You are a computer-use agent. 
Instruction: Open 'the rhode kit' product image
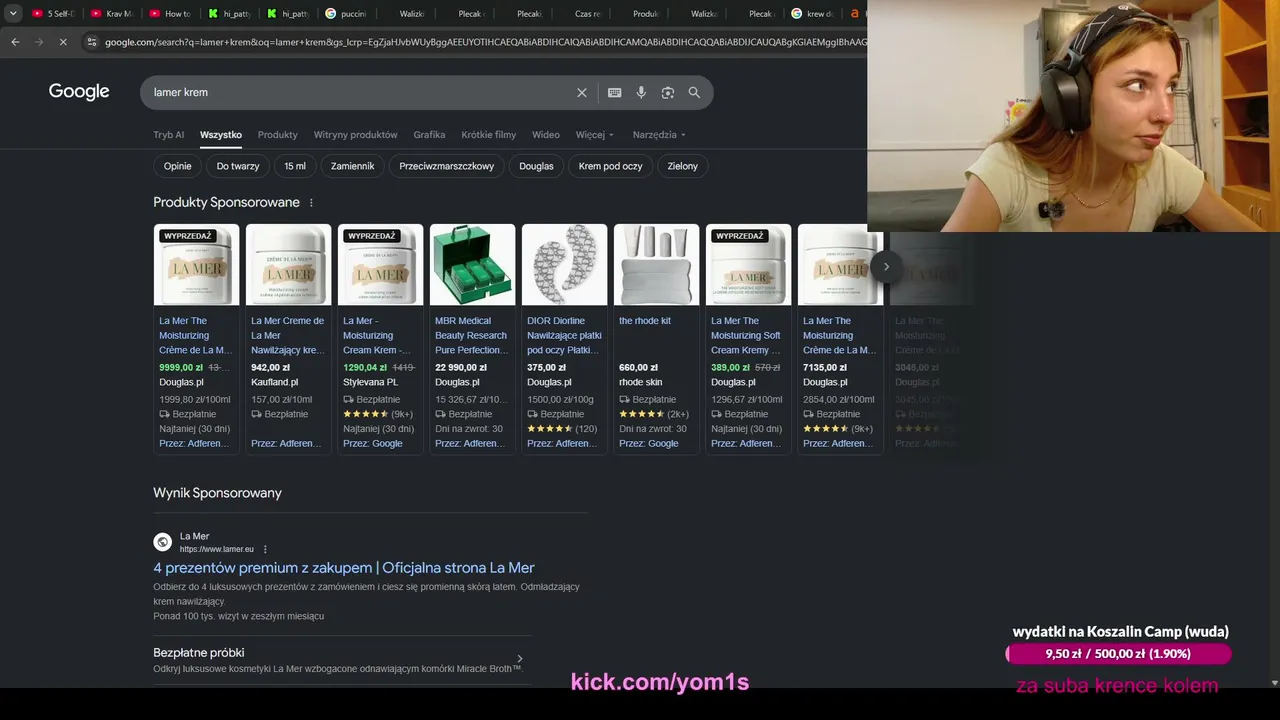click(x=656, y=265)
